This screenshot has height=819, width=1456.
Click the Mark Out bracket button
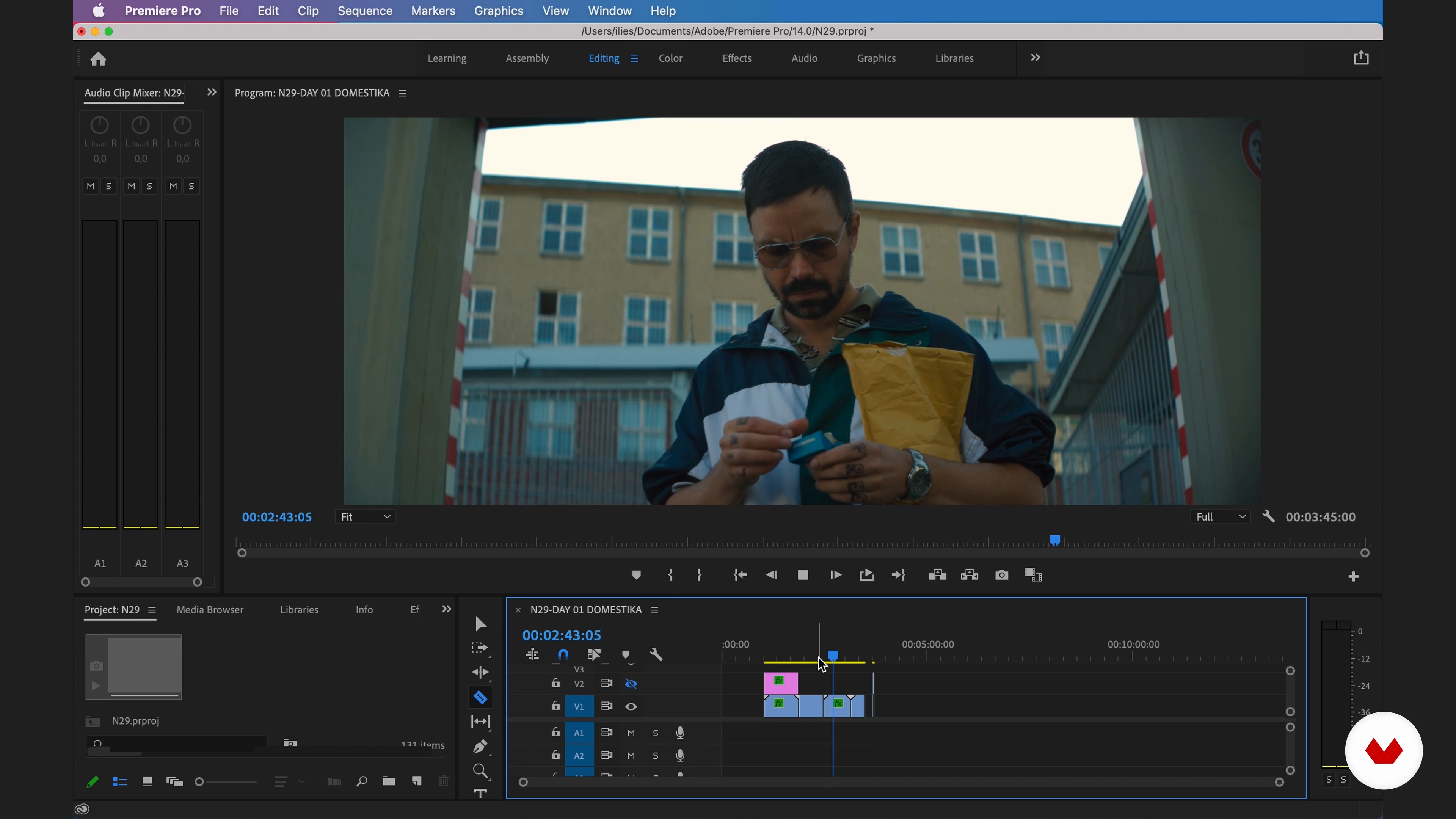699,575
